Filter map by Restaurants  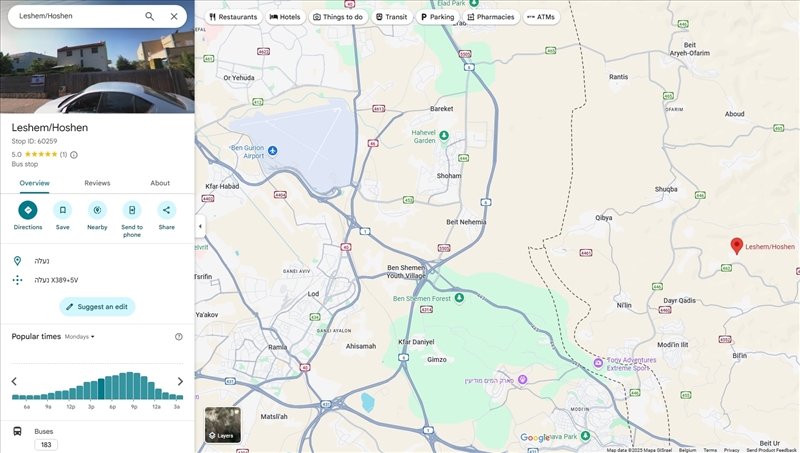tap(233, 17)
